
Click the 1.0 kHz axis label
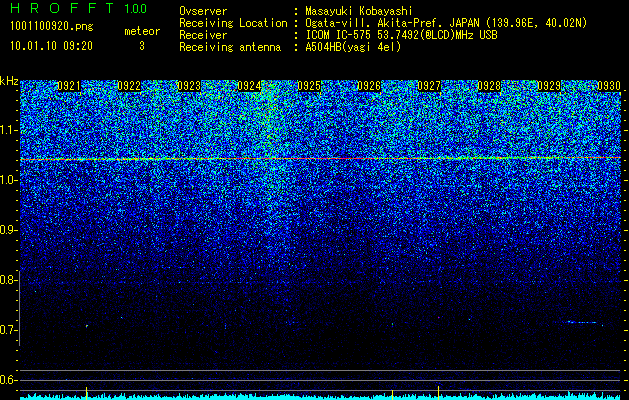(8, 180)
